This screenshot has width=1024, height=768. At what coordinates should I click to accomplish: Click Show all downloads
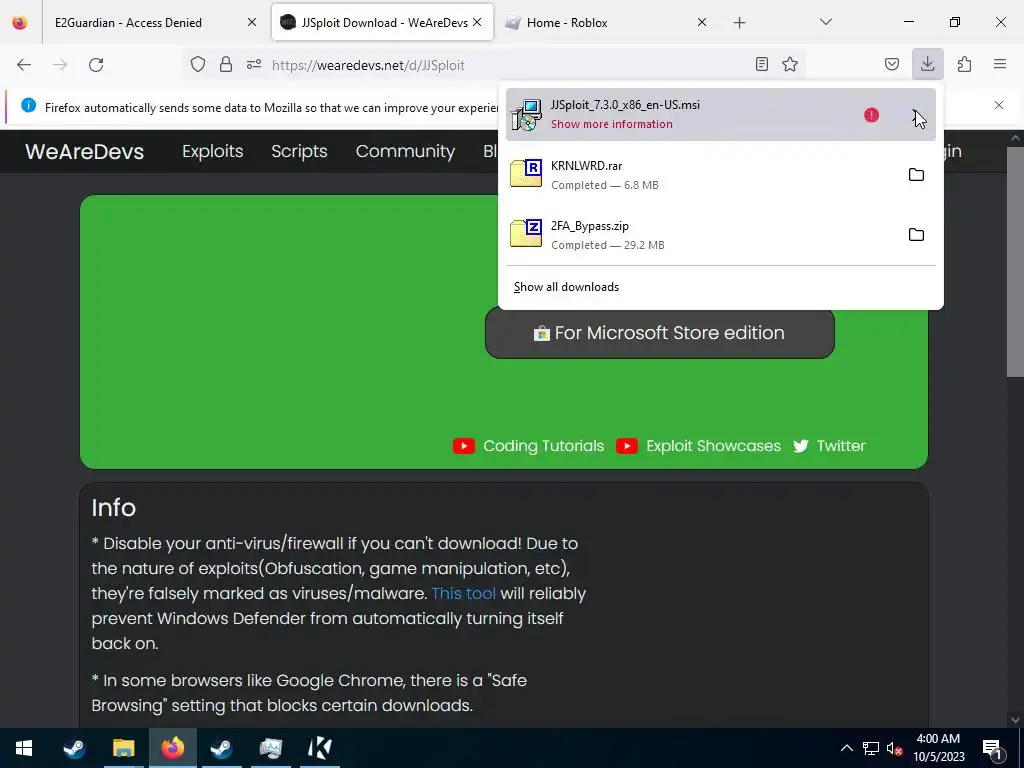click(566, 287)
